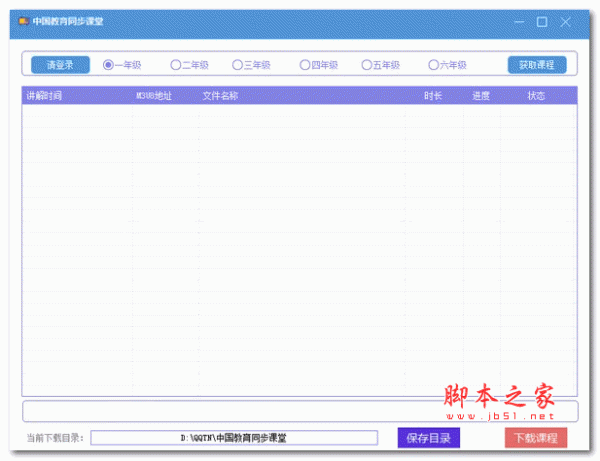600x461 pixels.
Task: Click the 保存目录 button
Action: coord(429,438)
